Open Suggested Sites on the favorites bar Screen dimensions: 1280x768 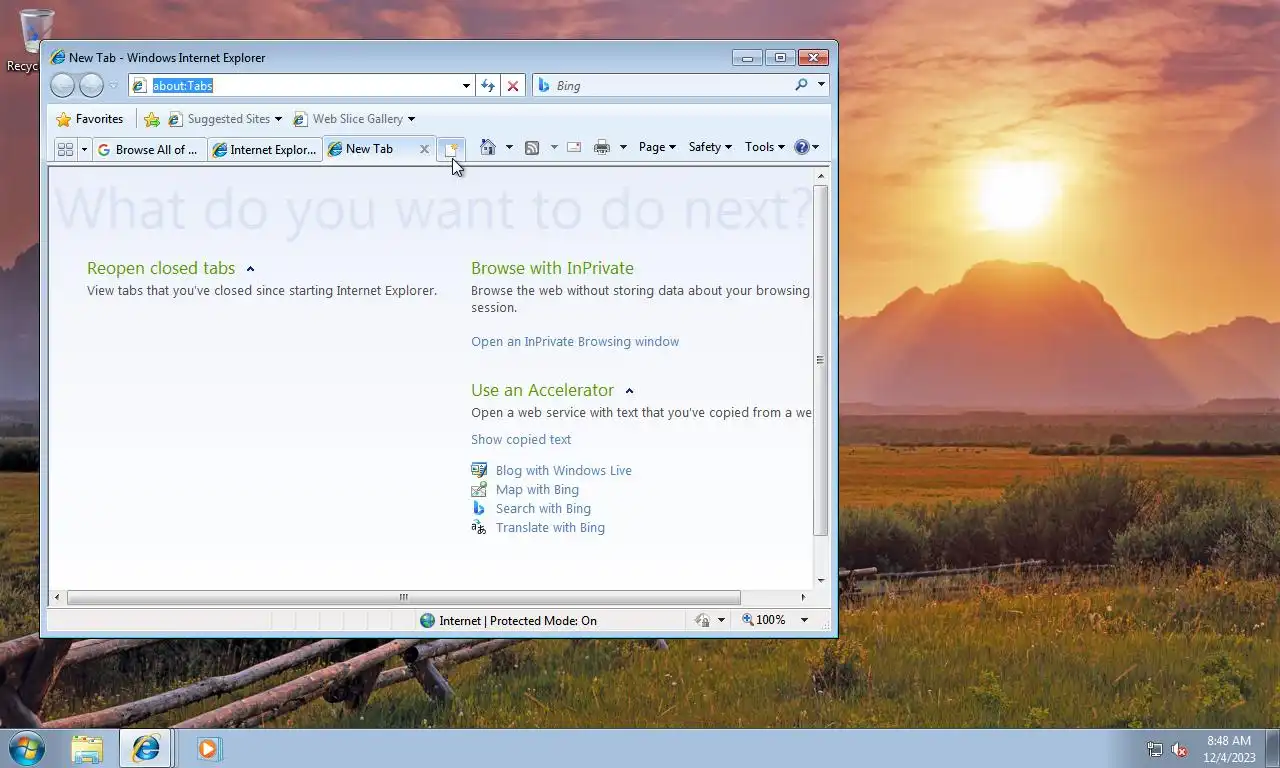pos(224,119)
